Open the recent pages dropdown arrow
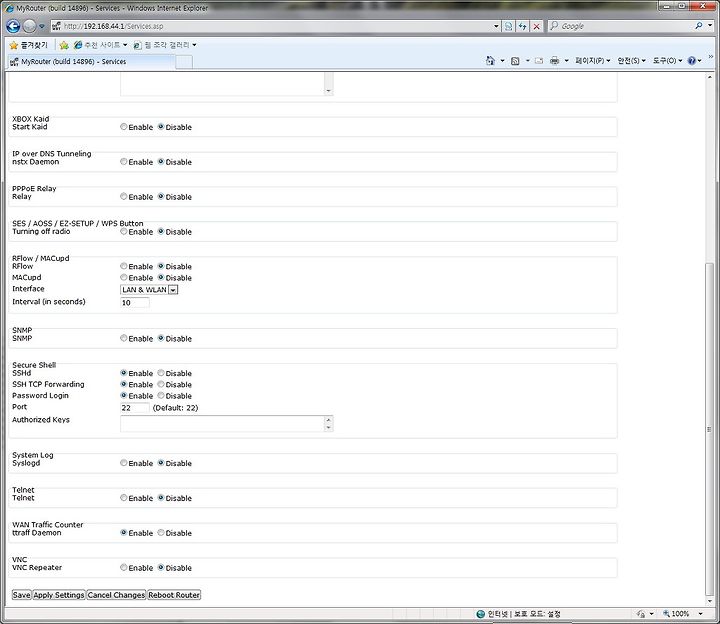 coord(42,26)
